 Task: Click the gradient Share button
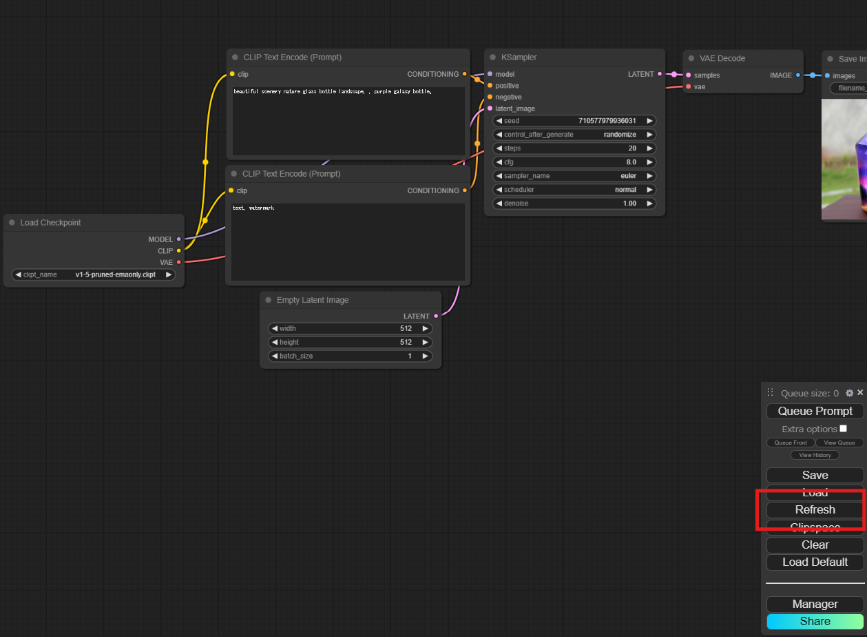click(815, 622)
